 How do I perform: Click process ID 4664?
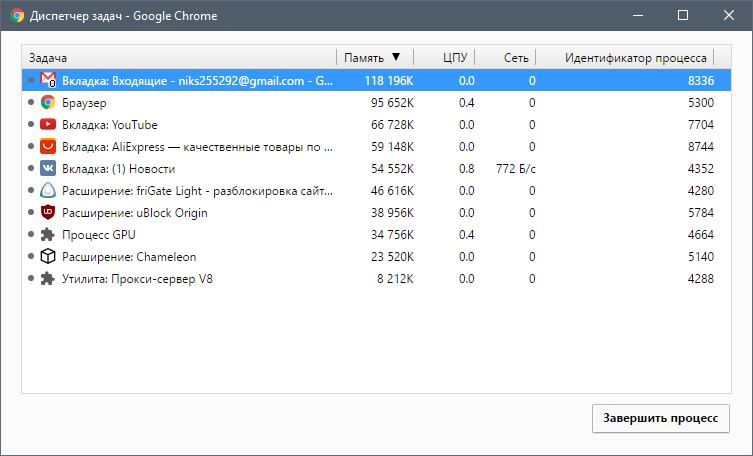tap(701, 235)
